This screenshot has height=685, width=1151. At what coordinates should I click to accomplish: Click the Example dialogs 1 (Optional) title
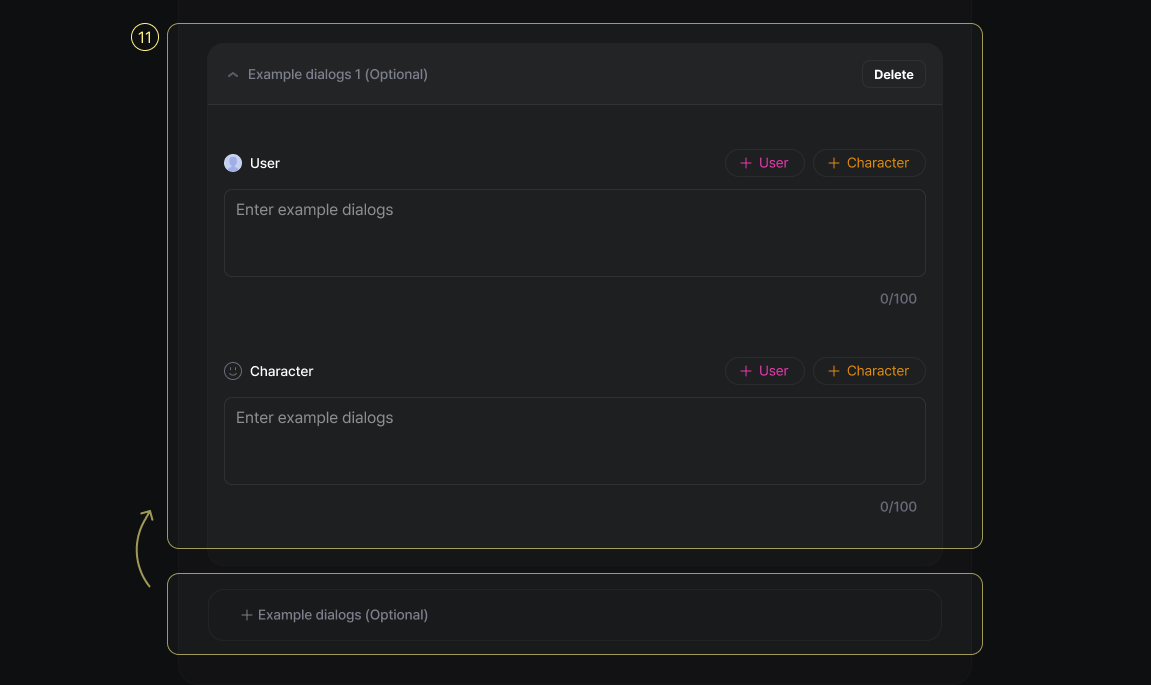pyautogui.click(x=337, y=75)
